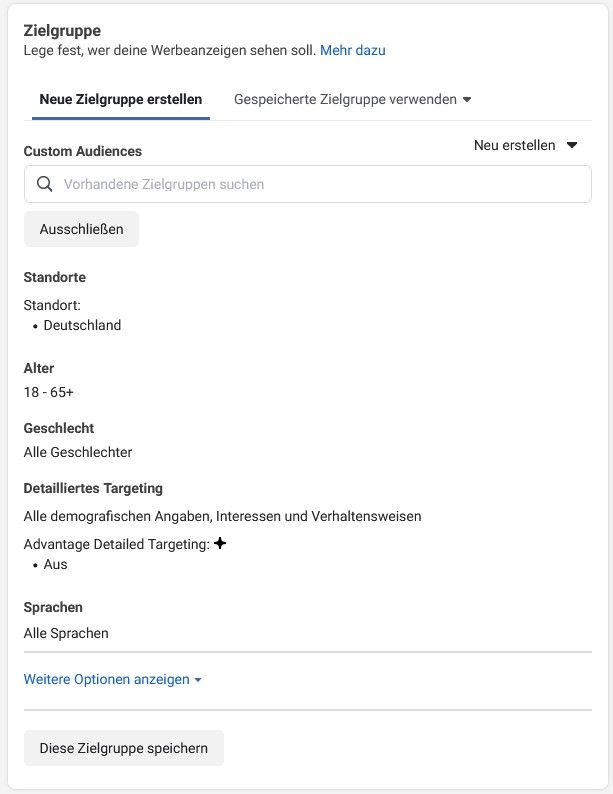Select the Deutschland location entry
The height and width of the screenshot is (794, 613).
(82, 325)
